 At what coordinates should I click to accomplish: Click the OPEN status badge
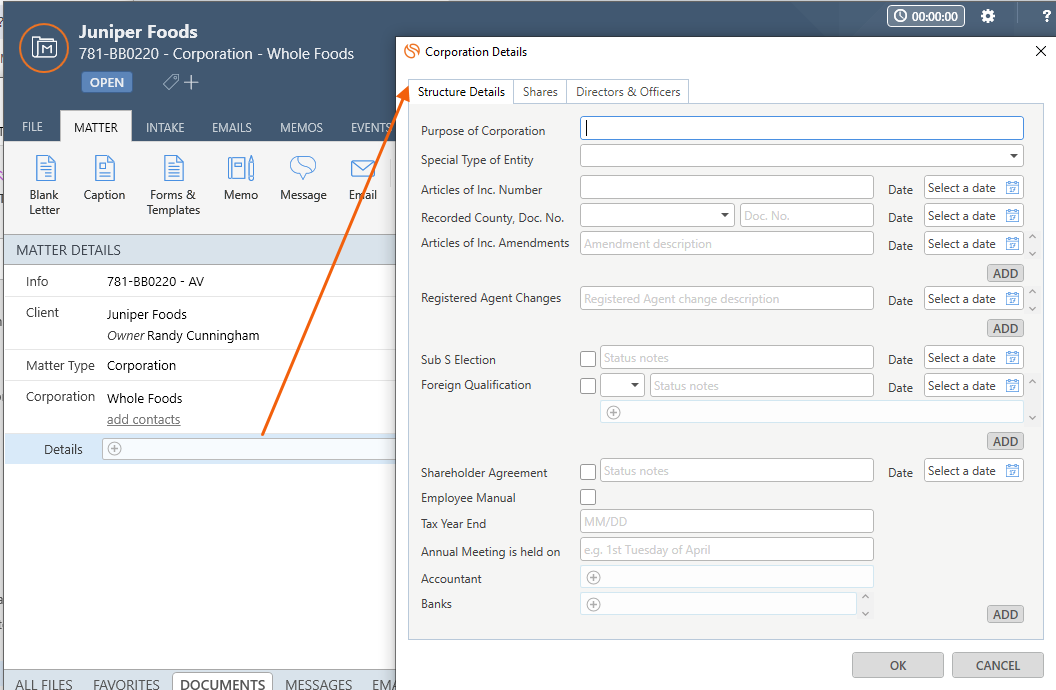click(x=107, y=82)
